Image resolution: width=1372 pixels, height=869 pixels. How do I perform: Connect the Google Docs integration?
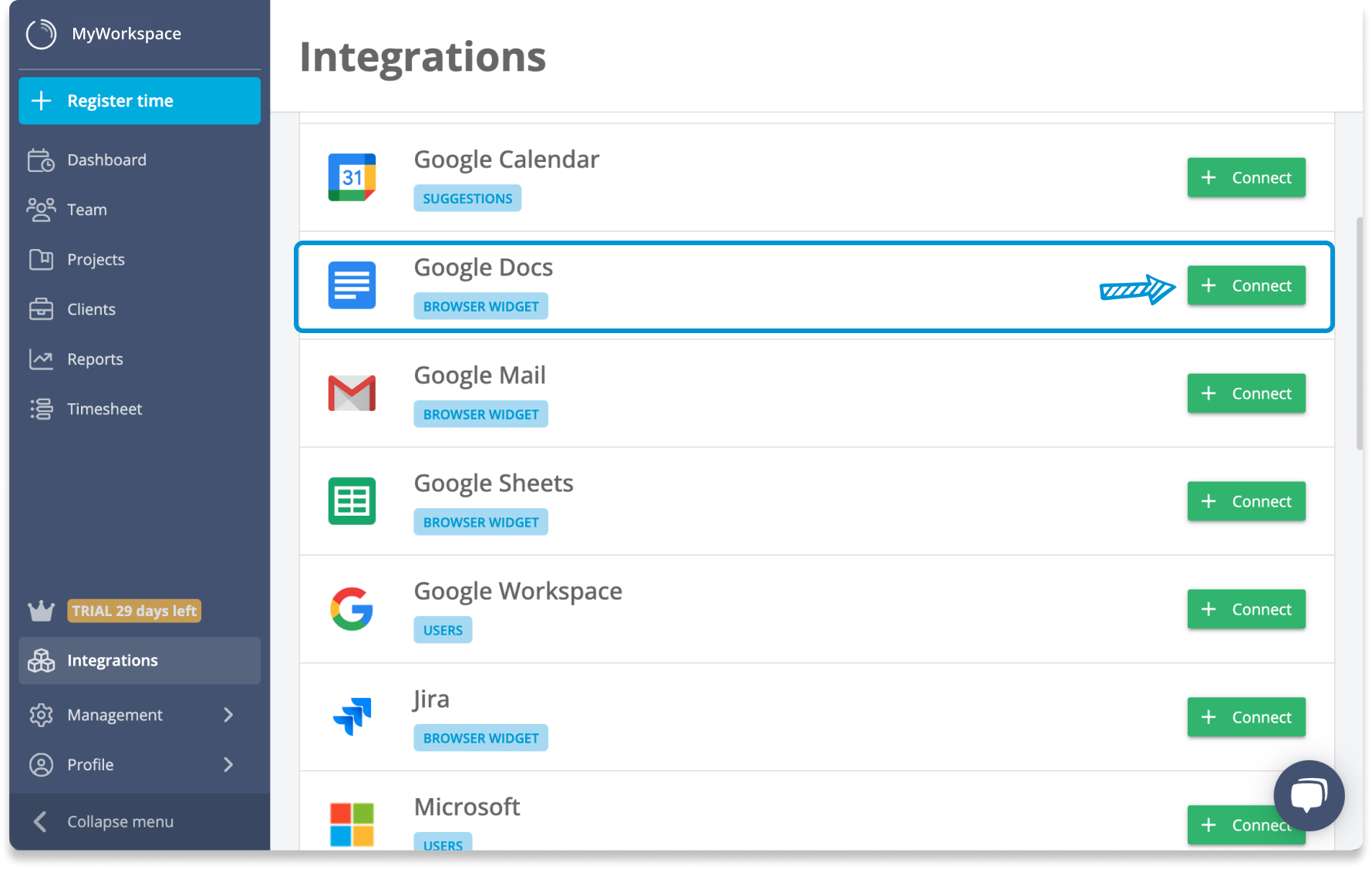point(1246,285)
